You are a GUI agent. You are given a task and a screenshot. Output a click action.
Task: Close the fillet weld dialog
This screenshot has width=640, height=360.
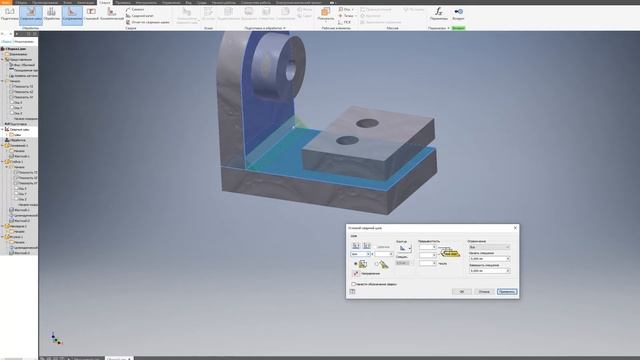[515, 228]
